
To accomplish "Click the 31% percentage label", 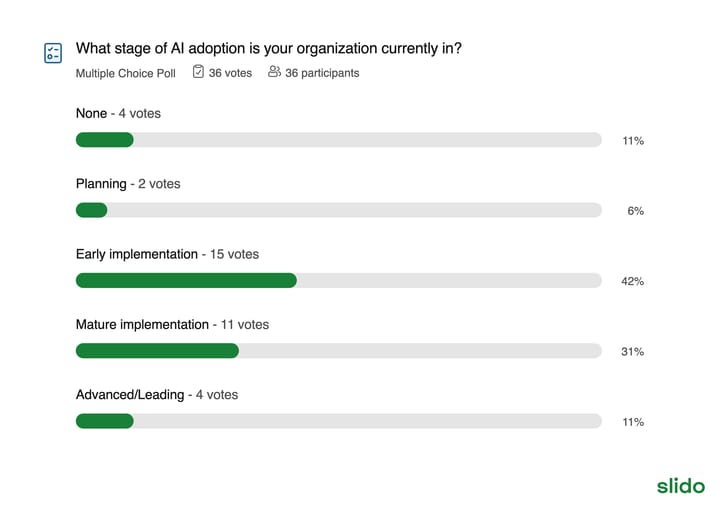I will tap(632, 352).
